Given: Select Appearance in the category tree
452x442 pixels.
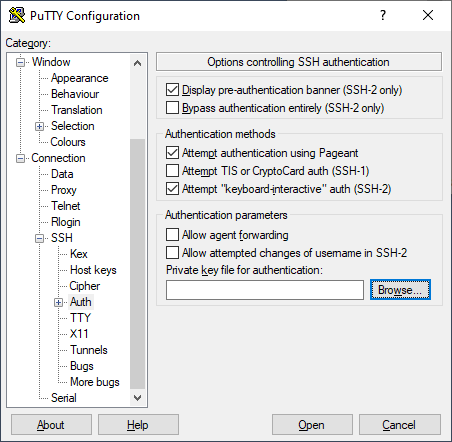Looking at the screenshot, I should (x=80, y=78).
